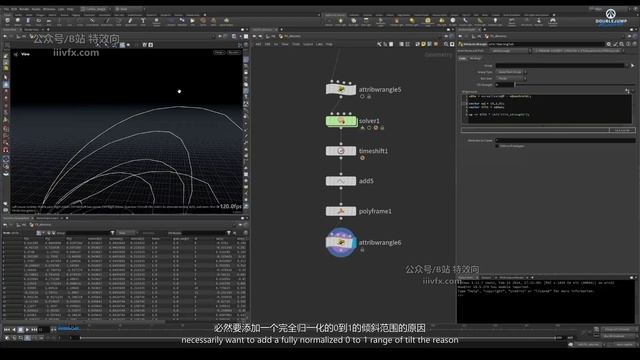Image resolution: width=640 pixels, height=360 pixels.
Task: Select the polyframe1 node
Action: (x=341, y=211)
